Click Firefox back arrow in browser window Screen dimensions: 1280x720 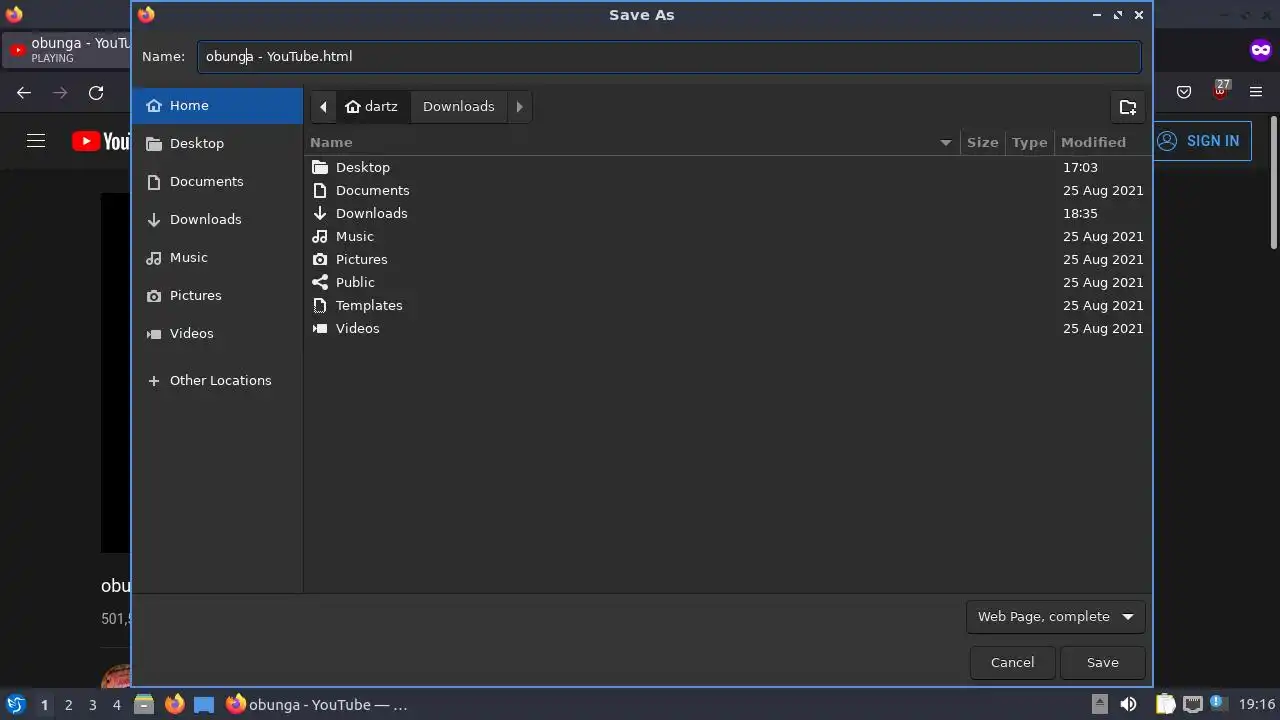coord(24,92)
